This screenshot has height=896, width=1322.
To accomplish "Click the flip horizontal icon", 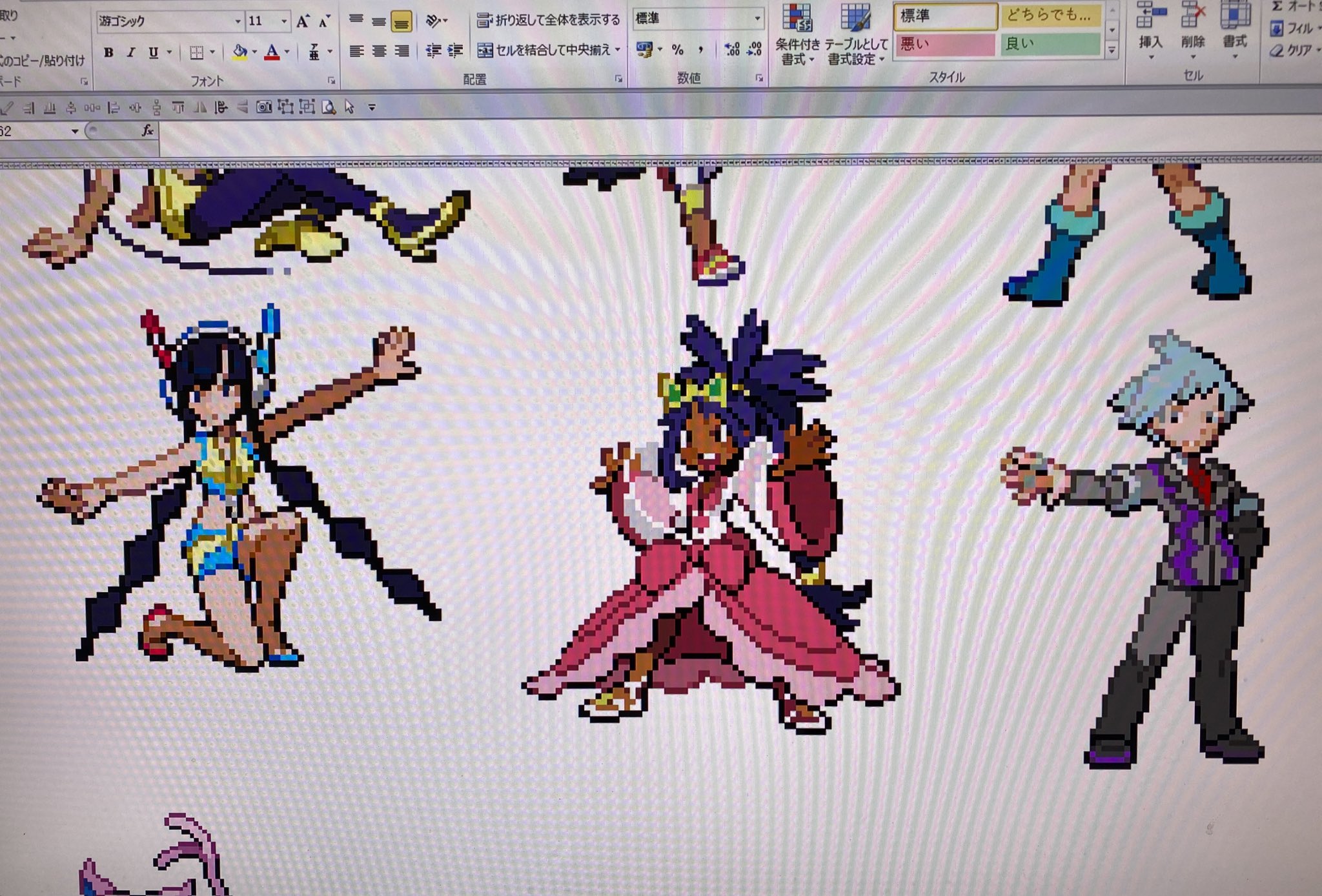I will [x=199, y=108].
